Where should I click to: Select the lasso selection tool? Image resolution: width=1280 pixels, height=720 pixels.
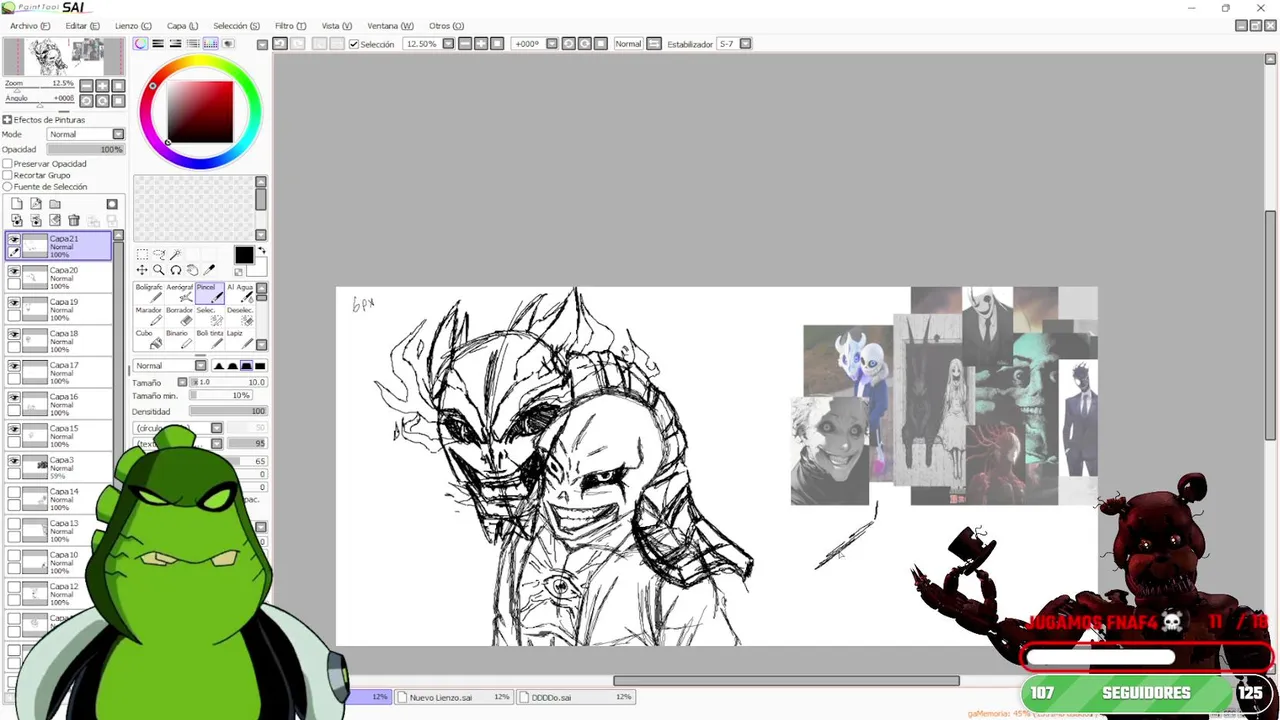click(x=159, y=254)
